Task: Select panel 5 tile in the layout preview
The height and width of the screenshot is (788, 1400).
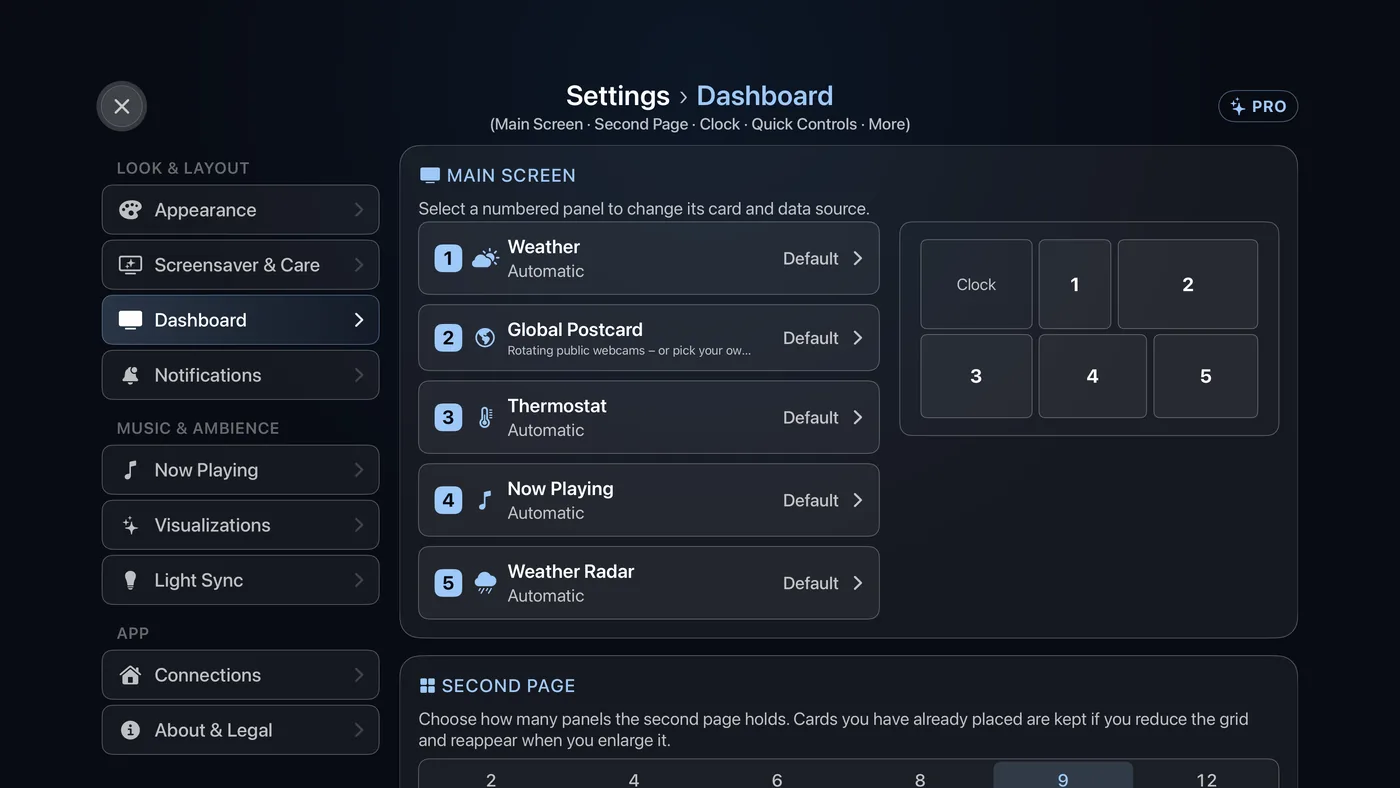Action: pyautogui.click(x=1205, y=376)
